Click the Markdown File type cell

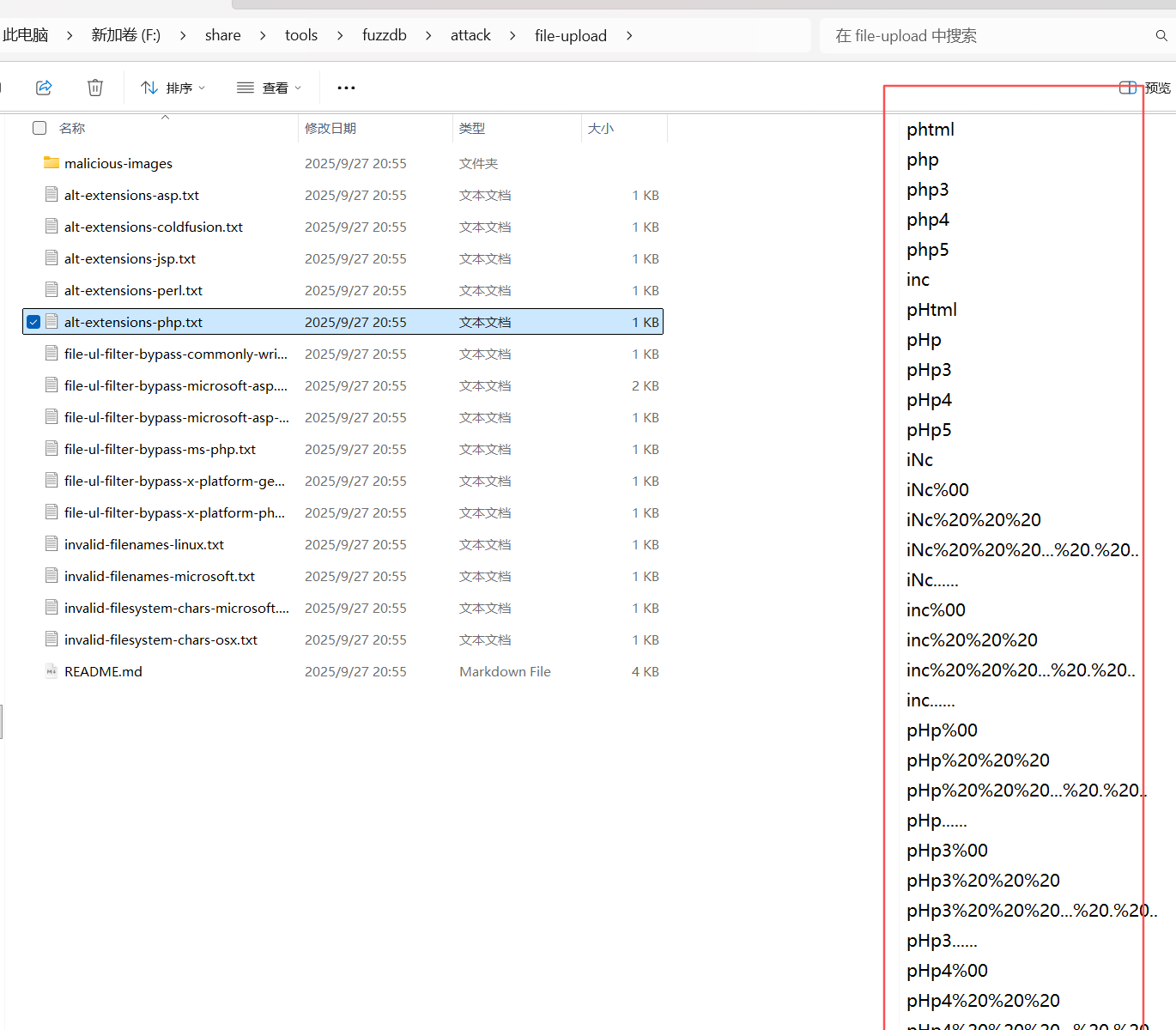pos(505,671)
